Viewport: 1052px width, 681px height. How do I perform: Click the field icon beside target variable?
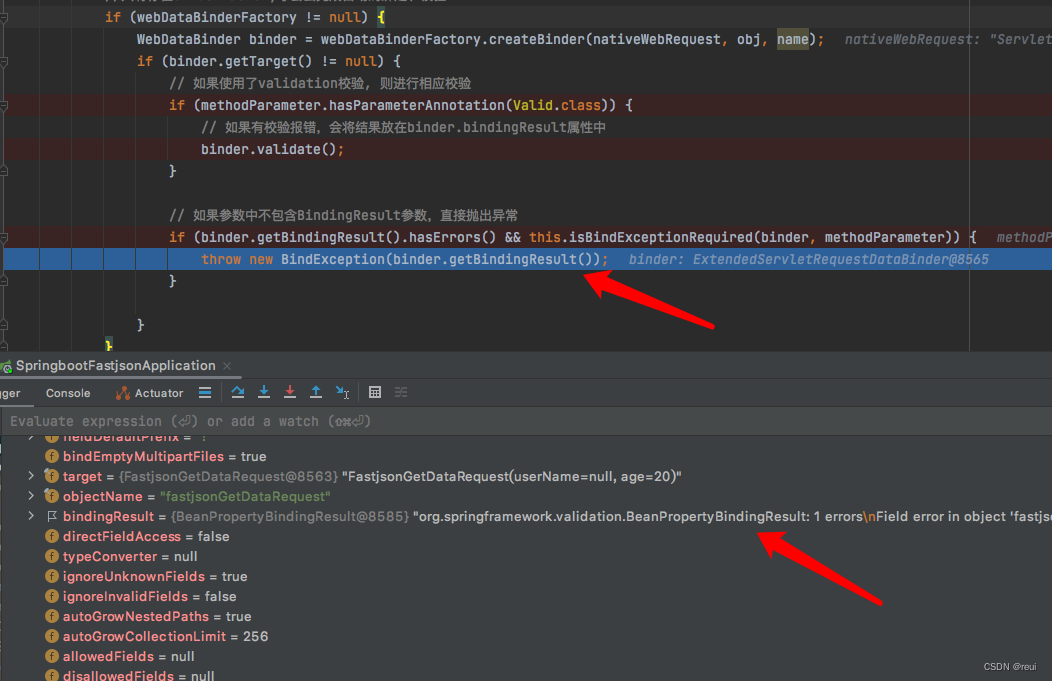tap(52, 476)
